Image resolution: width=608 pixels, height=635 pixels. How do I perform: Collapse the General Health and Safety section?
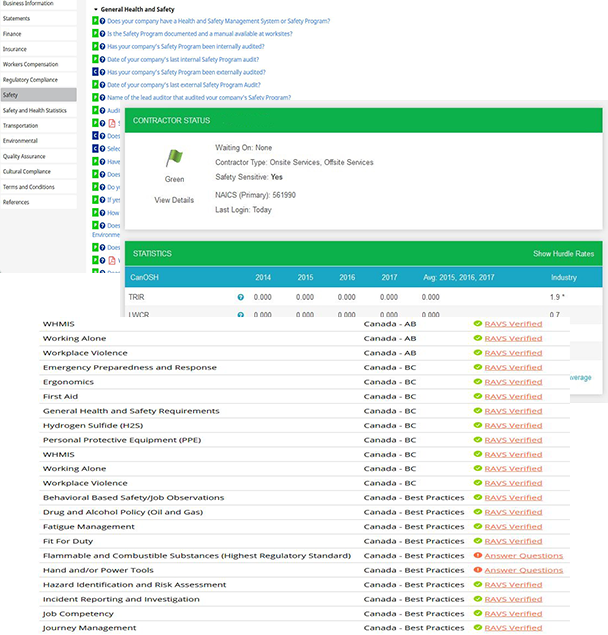point(95,9)
